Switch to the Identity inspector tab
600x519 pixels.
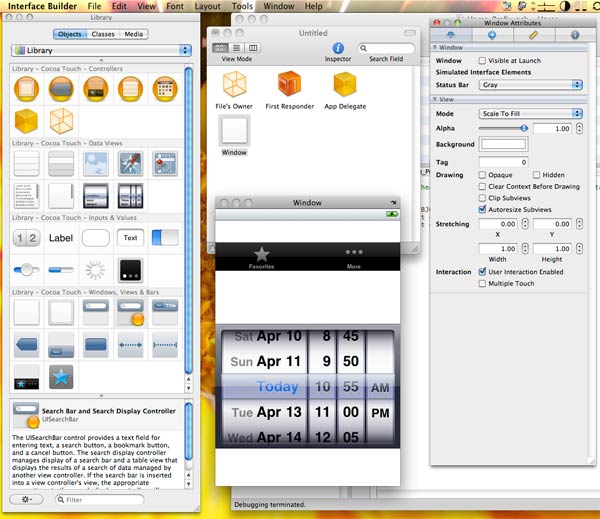pos(575,35)
